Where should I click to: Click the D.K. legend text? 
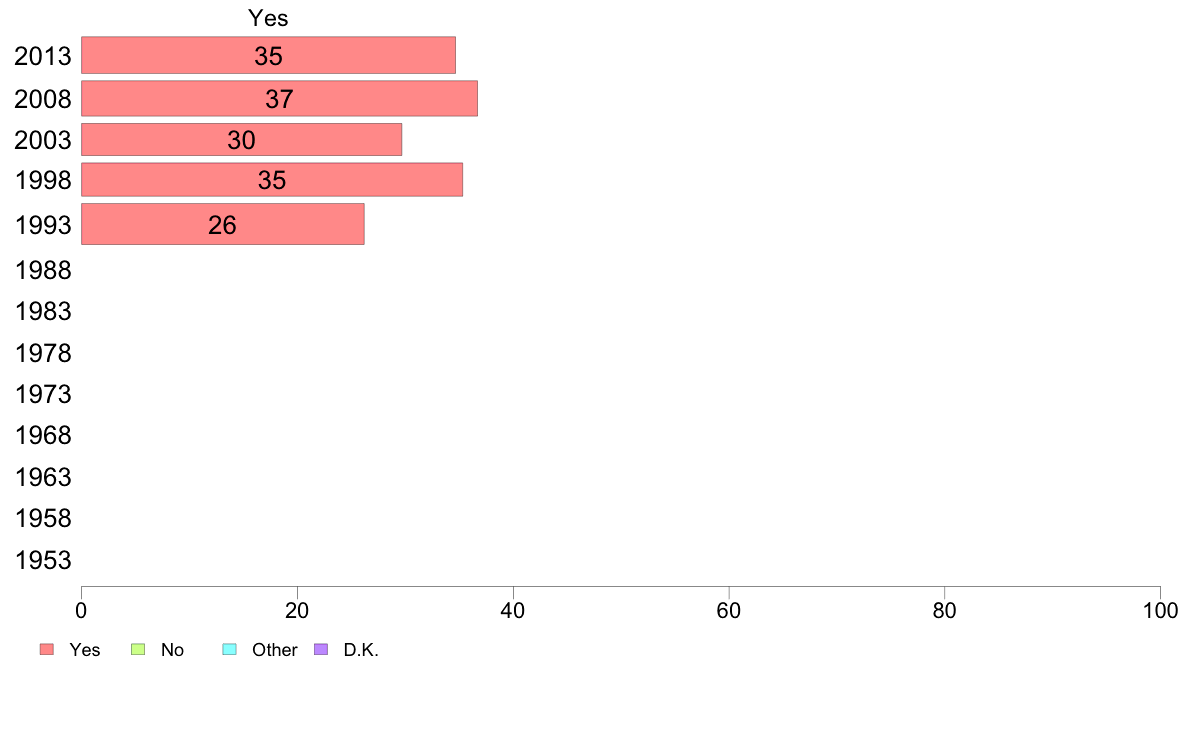[361, 650]
